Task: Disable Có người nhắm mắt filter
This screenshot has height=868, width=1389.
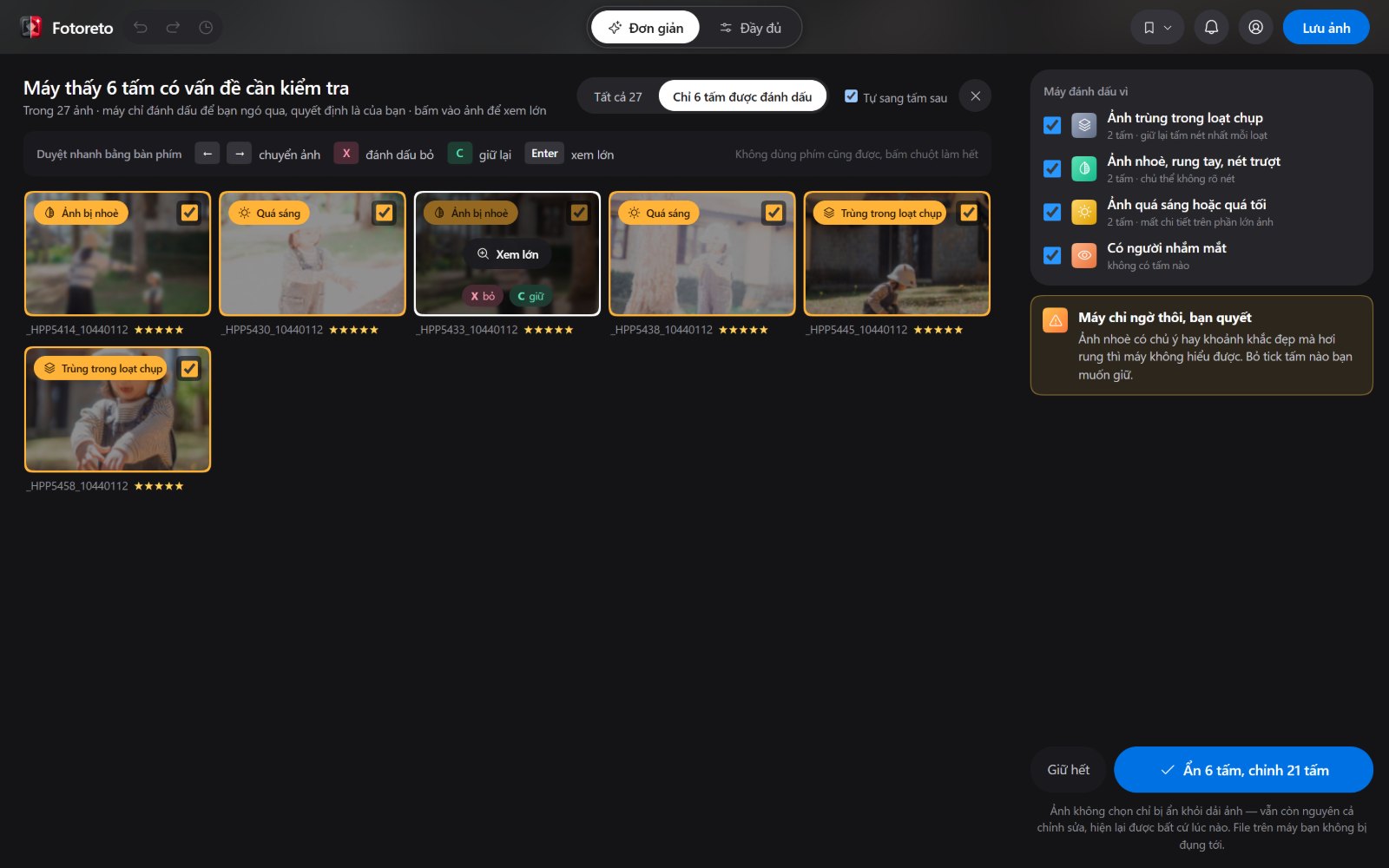Action: coord(1052,255)
